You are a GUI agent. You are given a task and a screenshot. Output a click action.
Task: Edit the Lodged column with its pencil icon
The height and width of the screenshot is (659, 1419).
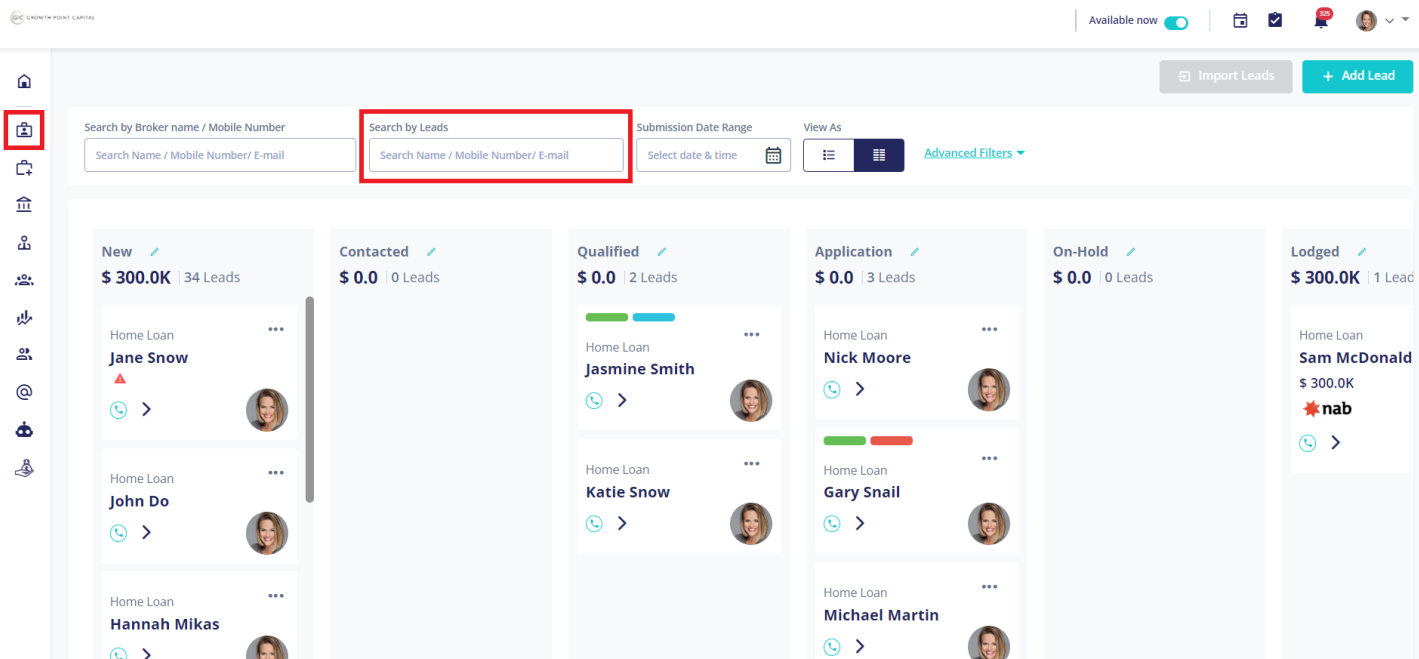(1361, 252)
